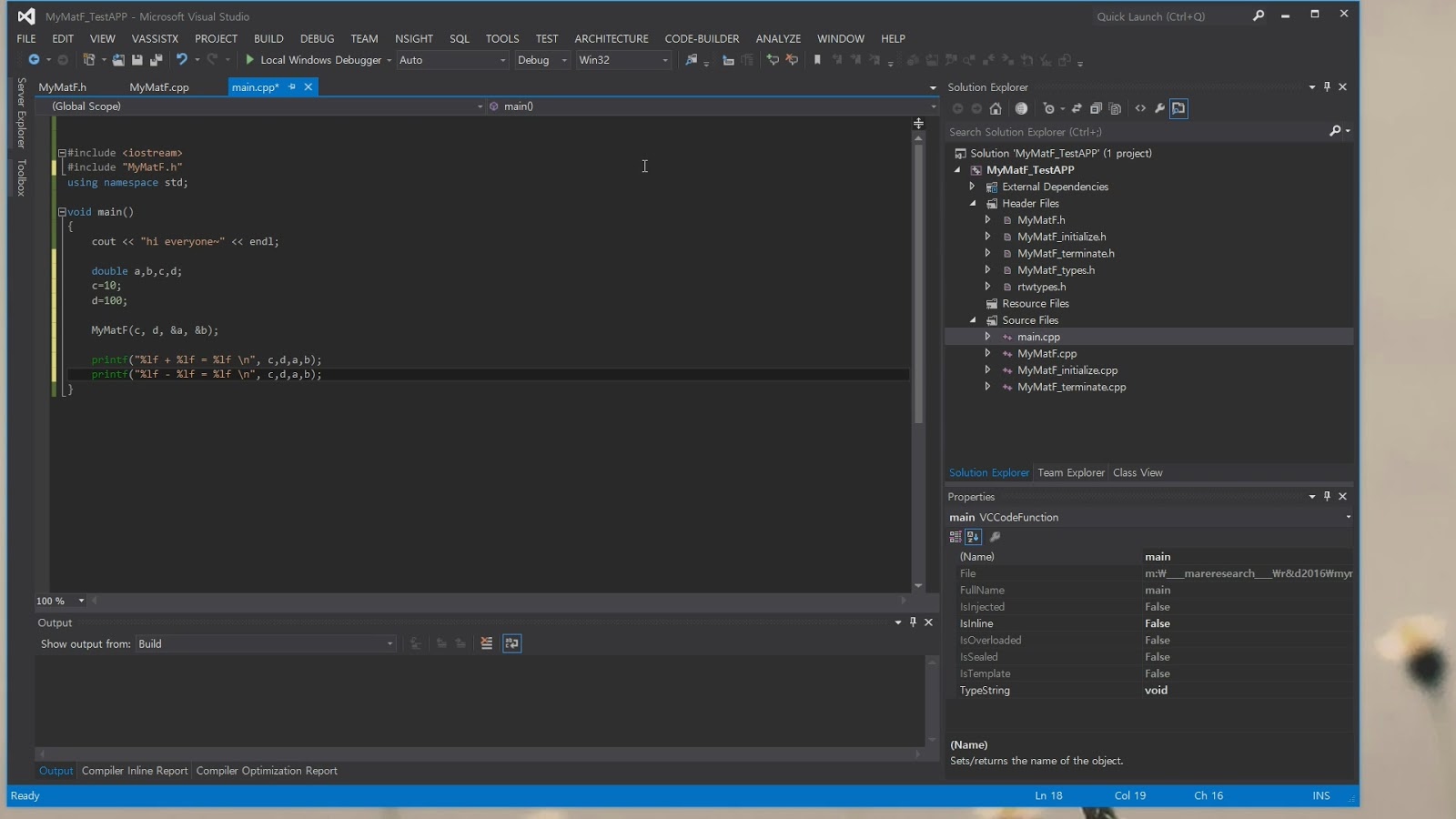The image size is (1456, 819).
Task: Click the Search Solution Explorer field
Action: coord(1137,132)
